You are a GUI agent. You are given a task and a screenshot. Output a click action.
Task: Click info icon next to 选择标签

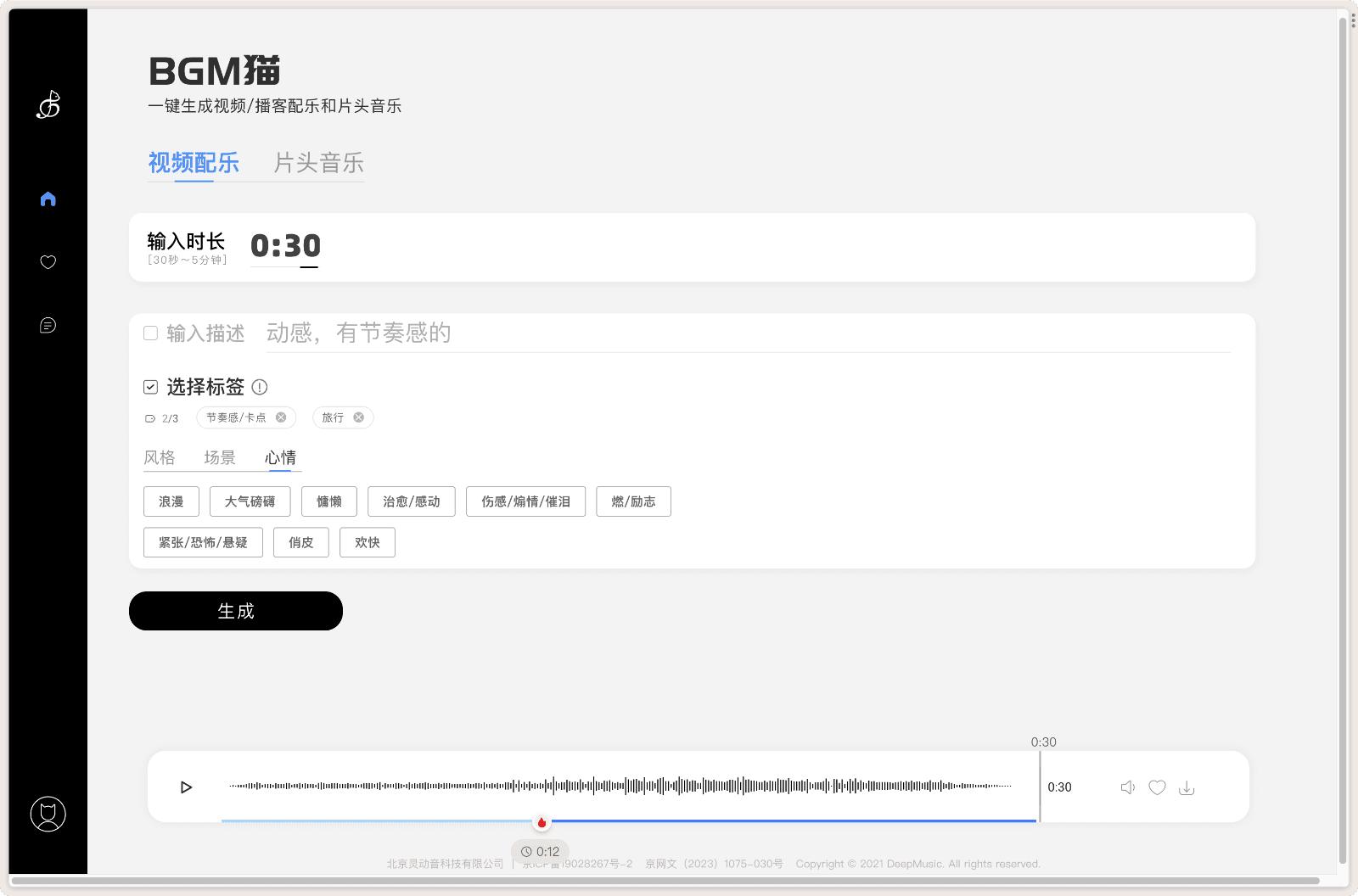click(260, 387)
